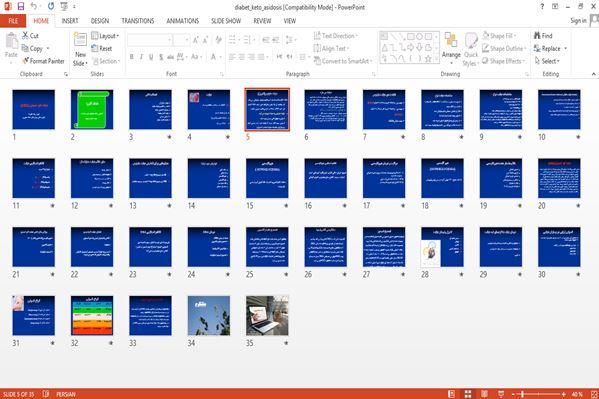This screenshot has width=599, height=399.
Task: Start slideshow from beginning via quick access icon
Action: (x=64, y=6)
